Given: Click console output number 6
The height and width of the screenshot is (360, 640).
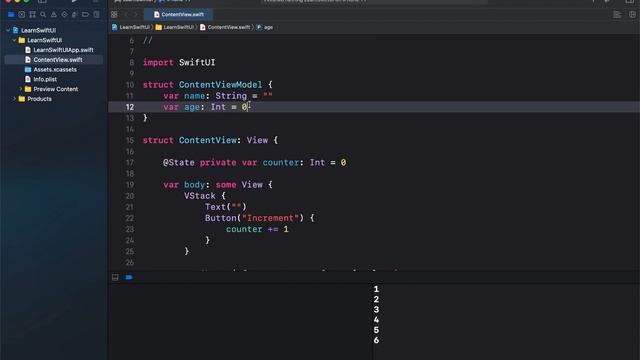Looking at the screenshot, I should pos(376,340).
